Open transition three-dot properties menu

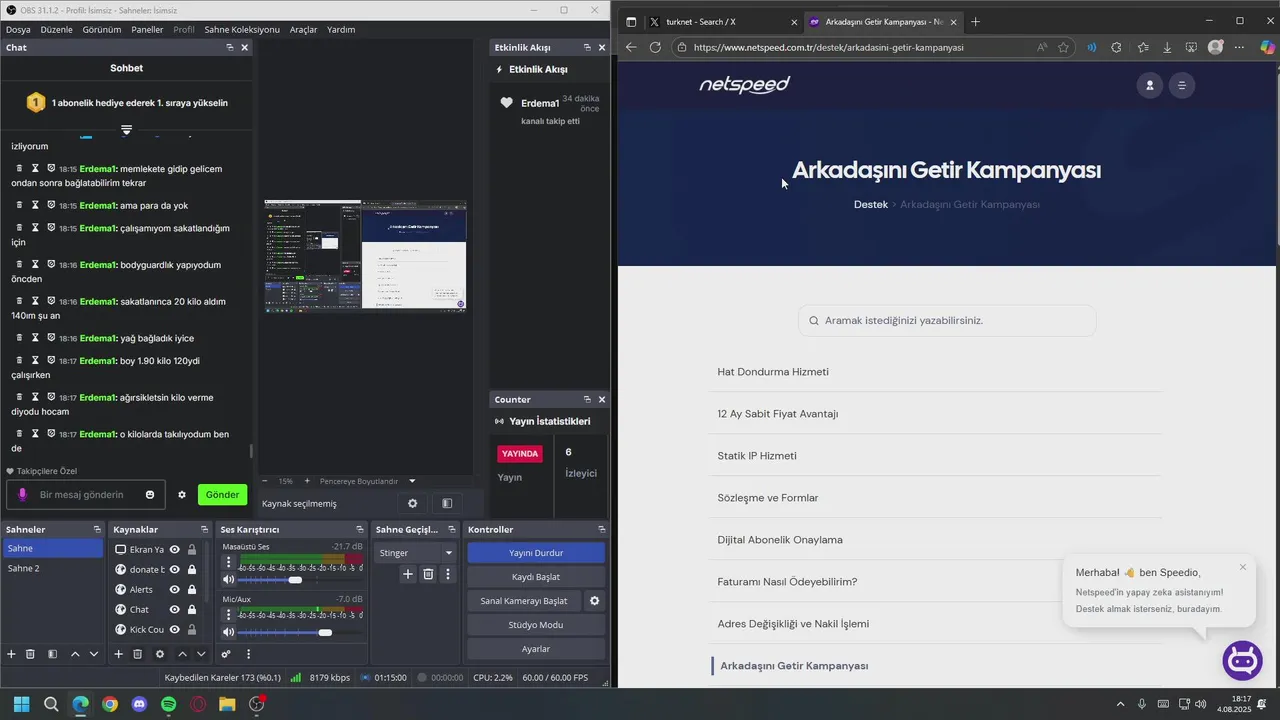click(448, 574)
